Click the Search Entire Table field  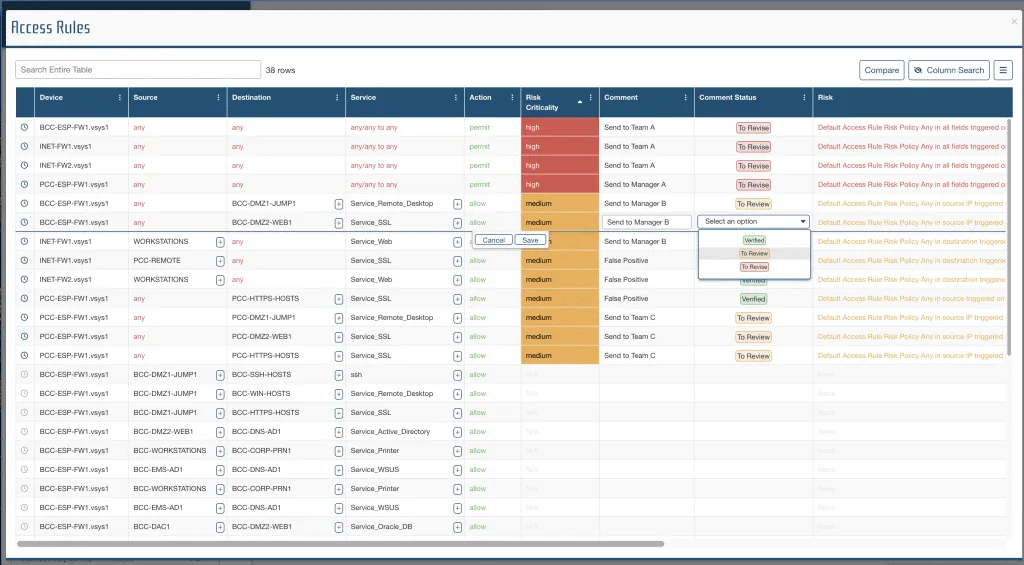(x=138, y=70)
